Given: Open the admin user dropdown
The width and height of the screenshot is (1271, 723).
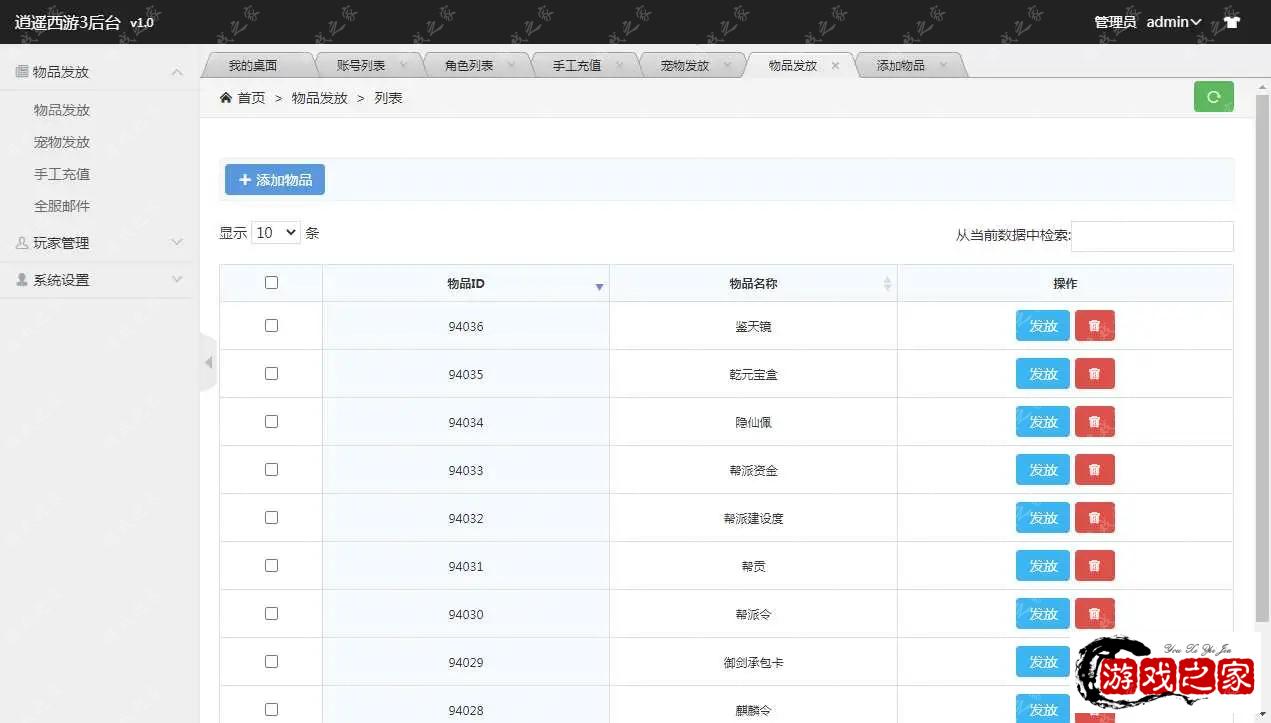Looking at the screenshot, I should (1173, 22).
